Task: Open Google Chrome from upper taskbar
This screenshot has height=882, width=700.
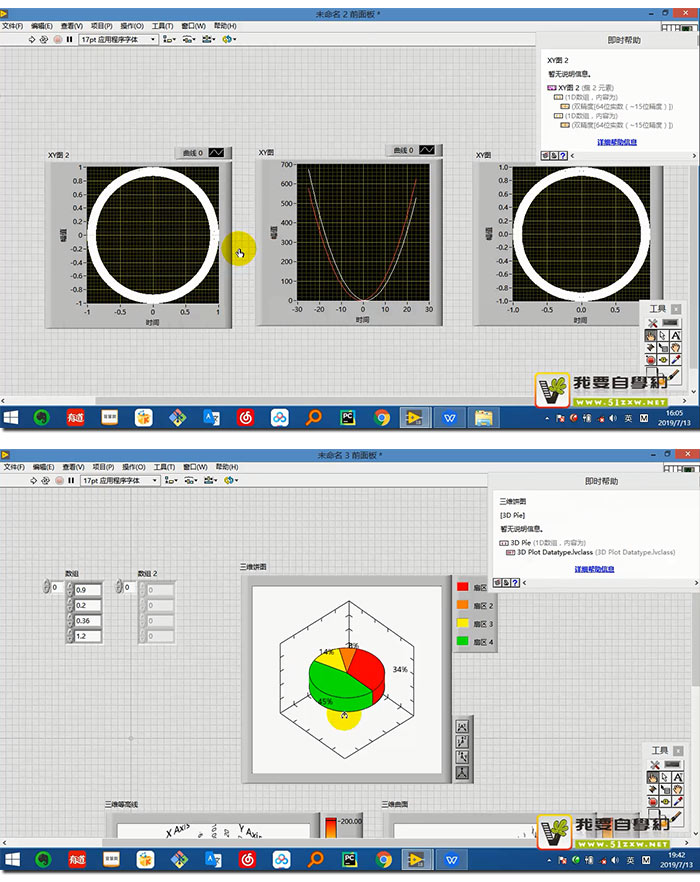Action: pyautogui.click(x=382, y=418)
